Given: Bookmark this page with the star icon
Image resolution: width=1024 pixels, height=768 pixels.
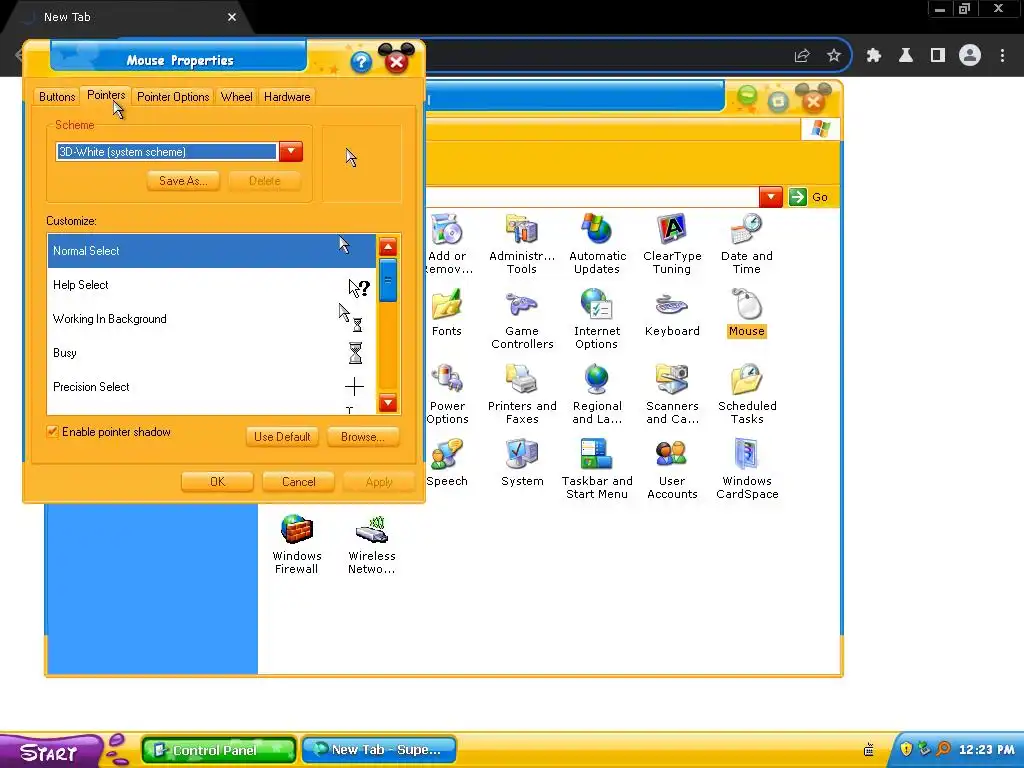Looking at the screenshot, I should click(834, 56).
